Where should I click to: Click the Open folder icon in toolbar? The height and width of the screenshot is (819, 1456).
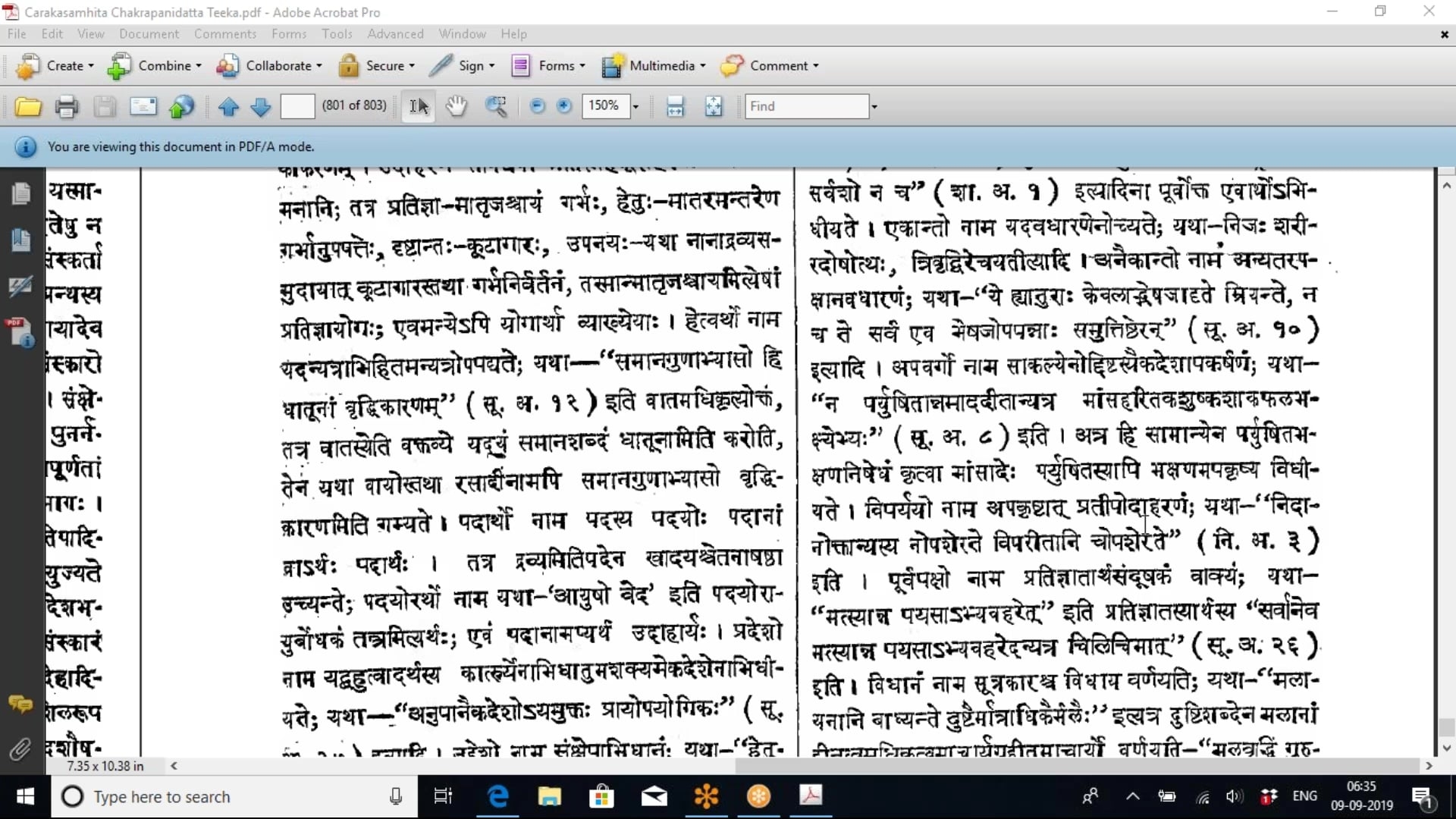(x=28, y=106)
